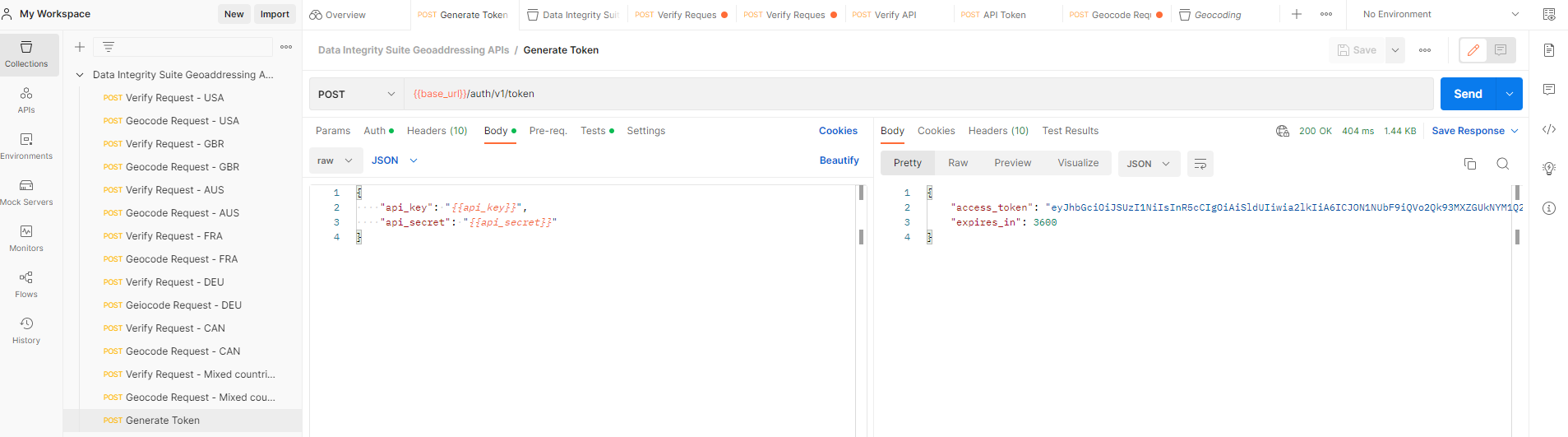The width and height of the screenshot is (1568, 437).
Task: Select the Visualize response view
Action: pos(1078,163)
